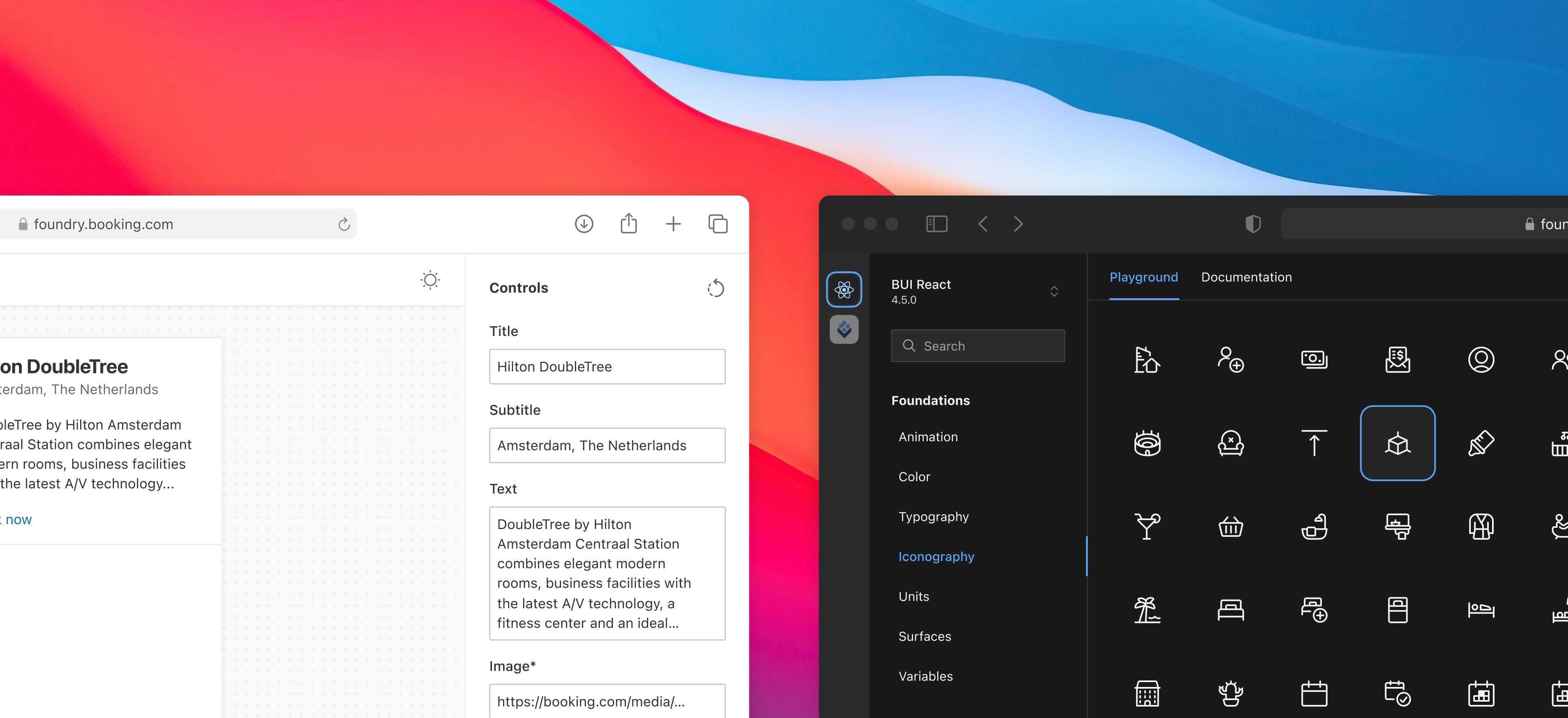
Task: Click the share icon in light browser
Action: (629, 223)
